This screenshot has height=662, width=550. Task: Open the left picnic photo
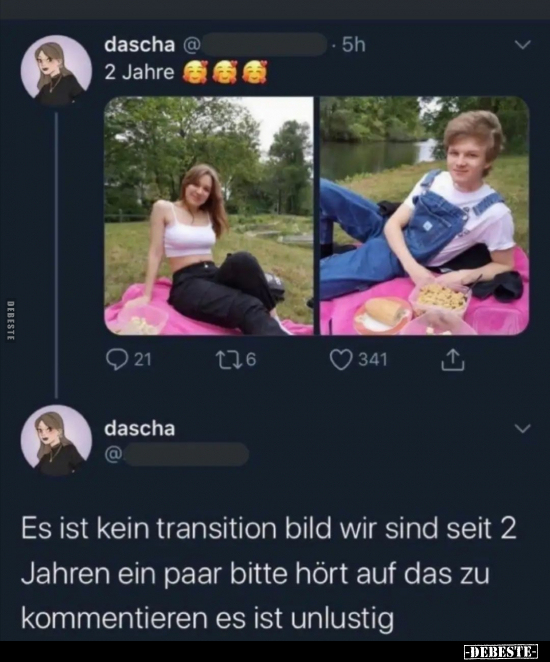coord(209,216)
